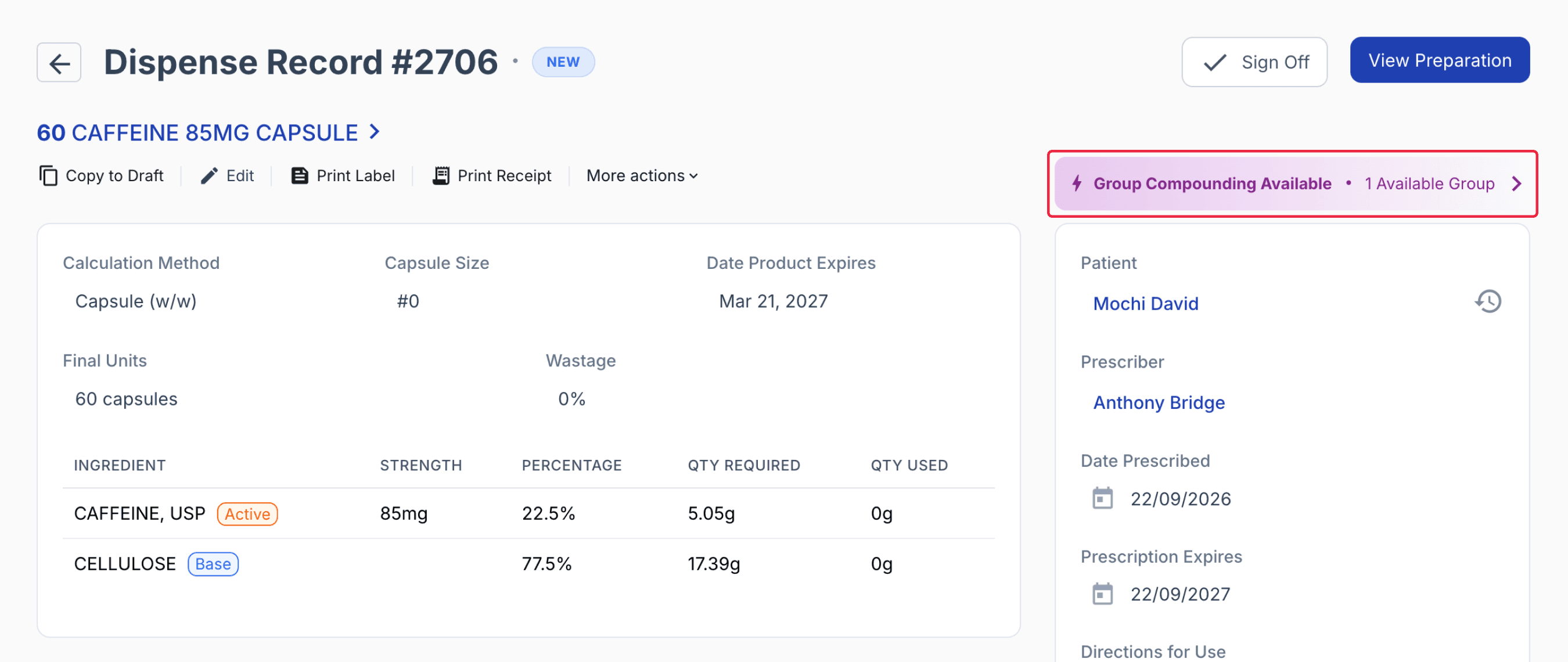Click the Base tag on CELLULOSE
The width and height of the screenshot is (1568, 662).
tap(213, 564)
